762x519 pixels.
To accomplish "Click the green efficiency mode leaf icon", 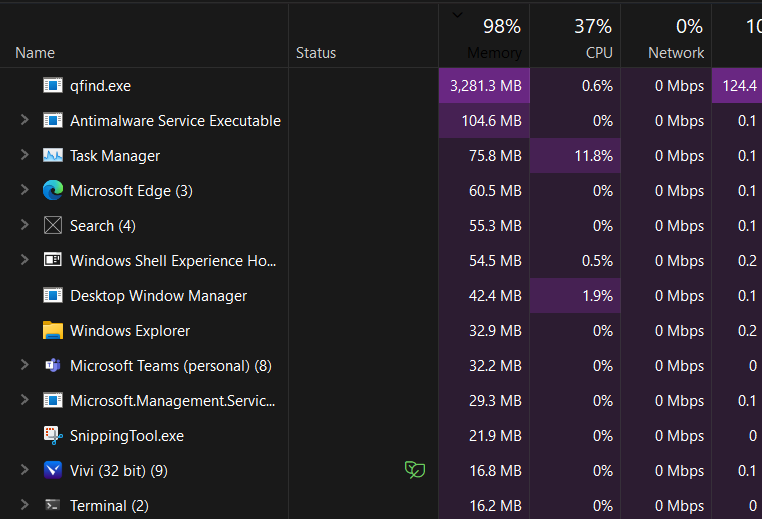I will coord(415,469).
